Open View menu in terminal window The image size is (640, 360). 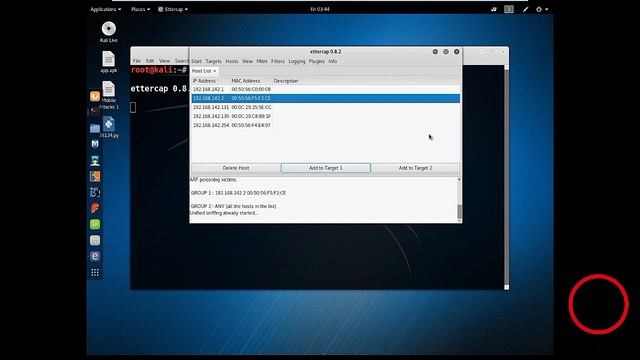(x=164, y=61)
